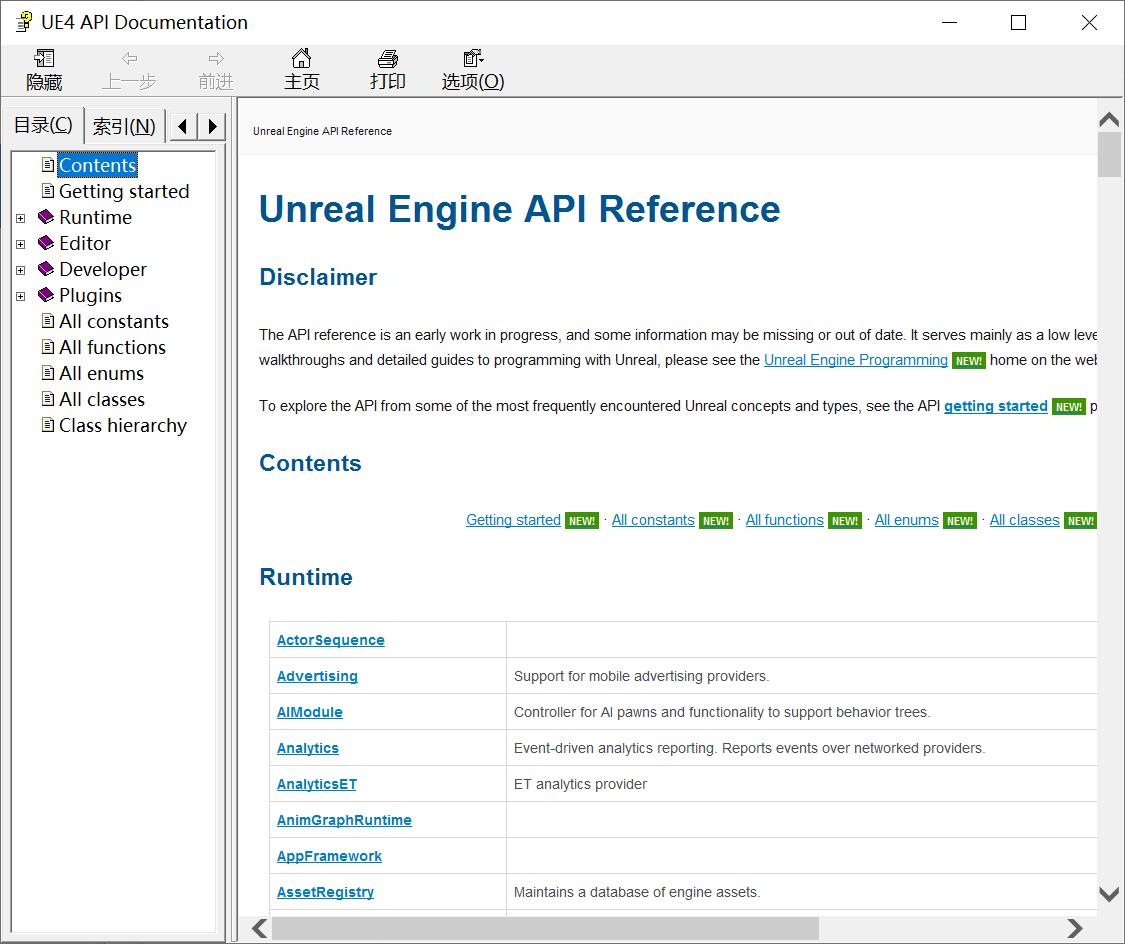Follow the All enums link in page

[906, 520]
